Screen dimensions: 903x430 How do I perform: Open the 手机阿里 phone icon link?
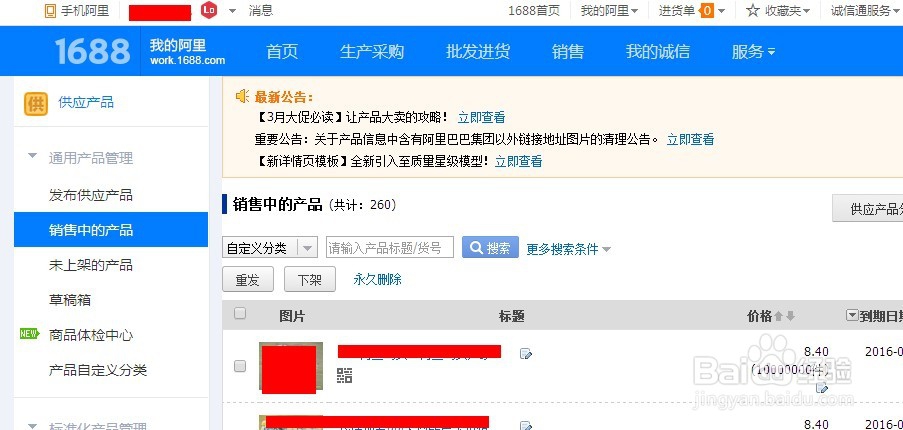(x=51, y=10)
